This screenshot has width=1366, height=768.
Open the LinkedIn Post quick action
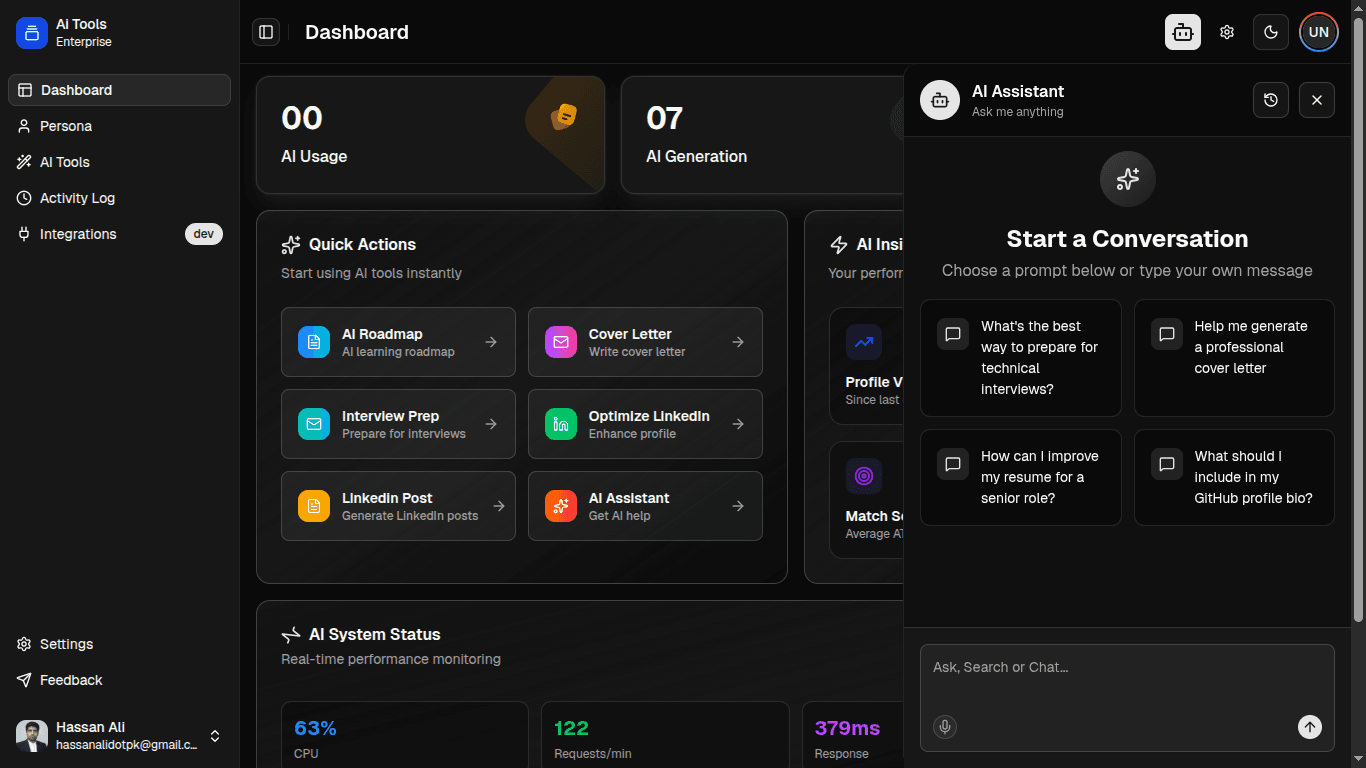click(398, 506)
